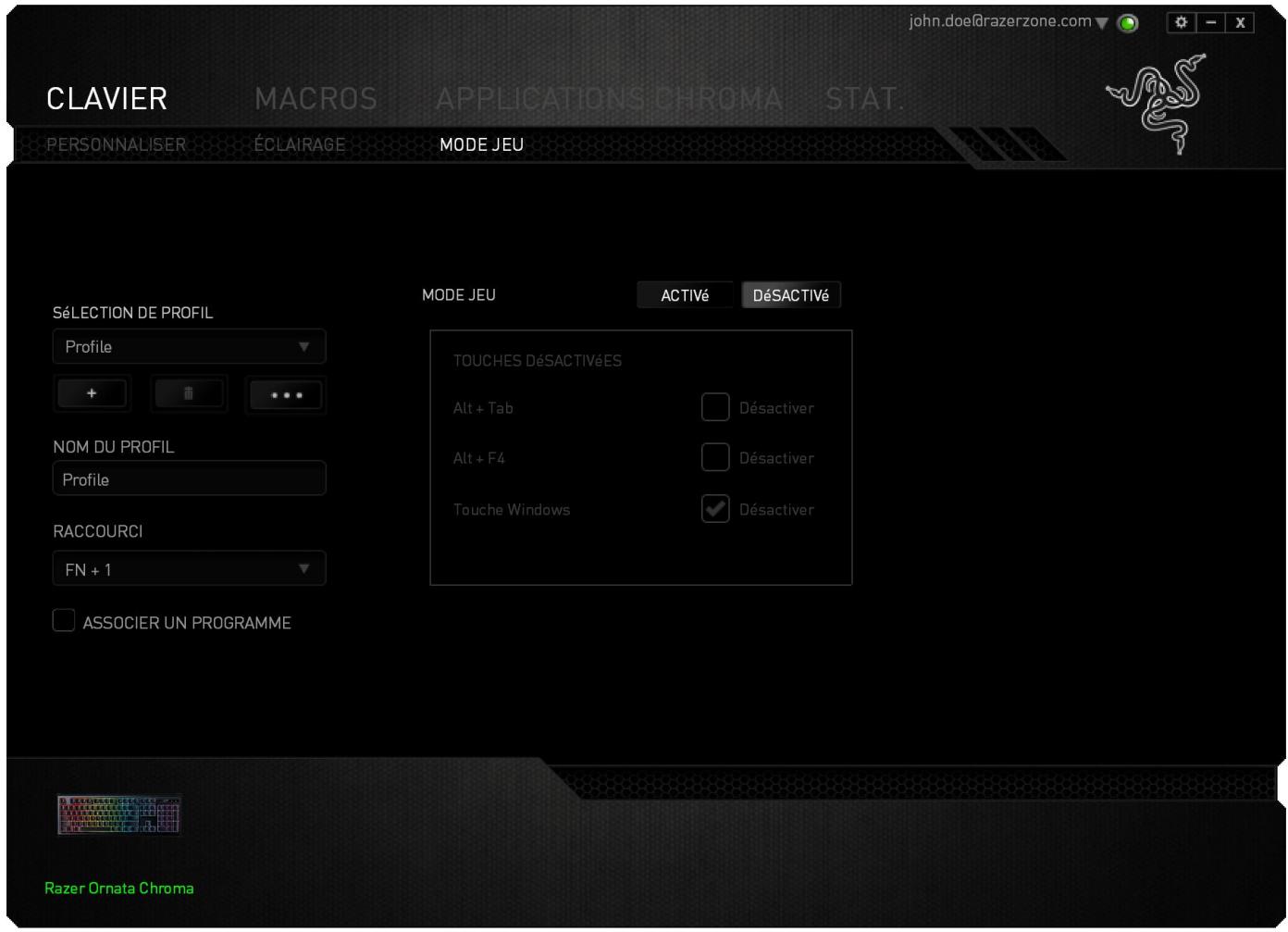Check Désactiver for Alt + F4
The height and width of the screenshot is (932, 1288).
click(x=715, y=457)
